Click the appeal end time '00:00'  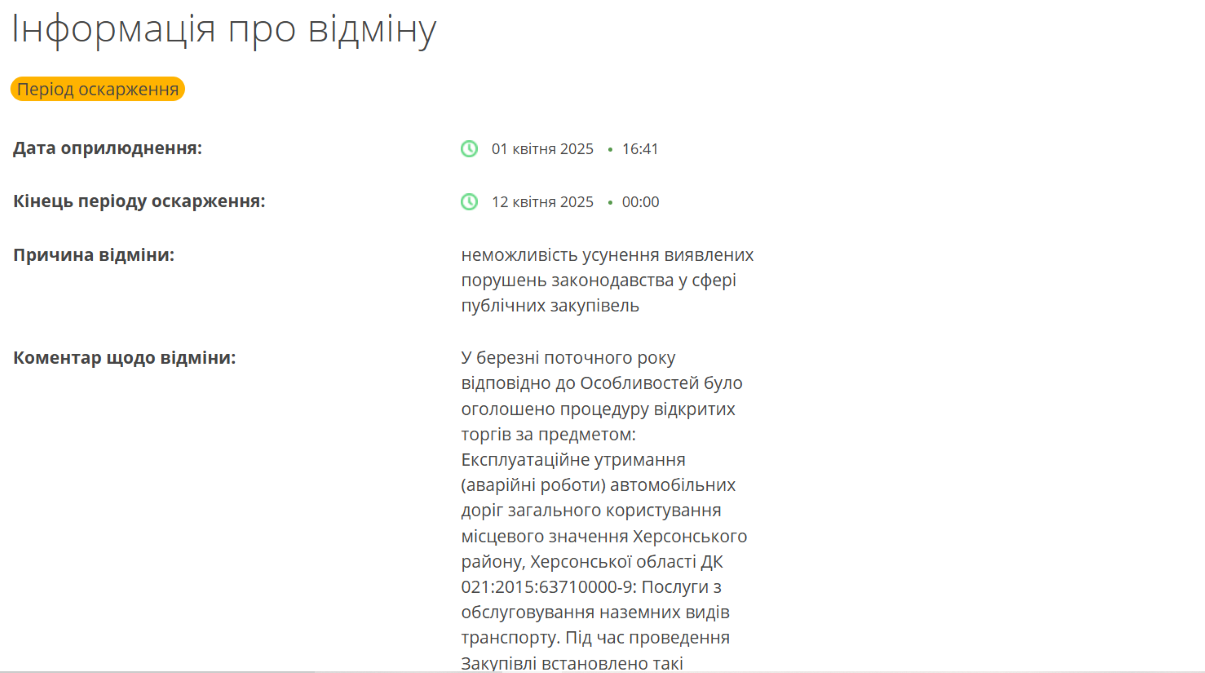(640, 202)
